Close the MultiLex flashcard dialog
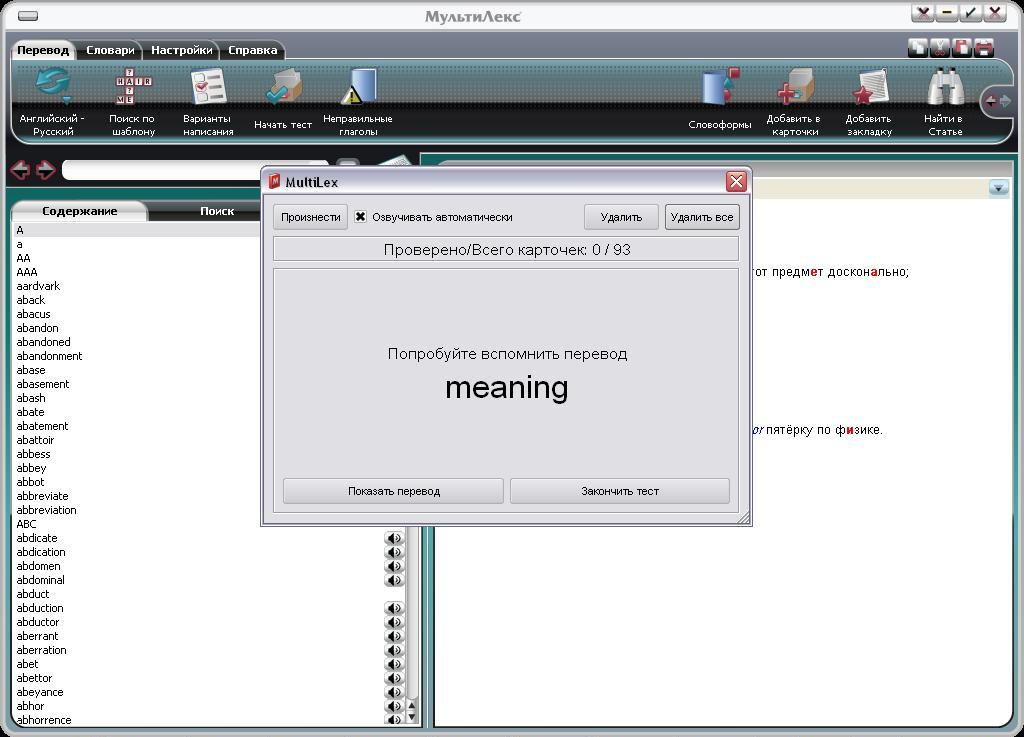The height and width of the screenshot is (737, 1024). coord(736,181)
